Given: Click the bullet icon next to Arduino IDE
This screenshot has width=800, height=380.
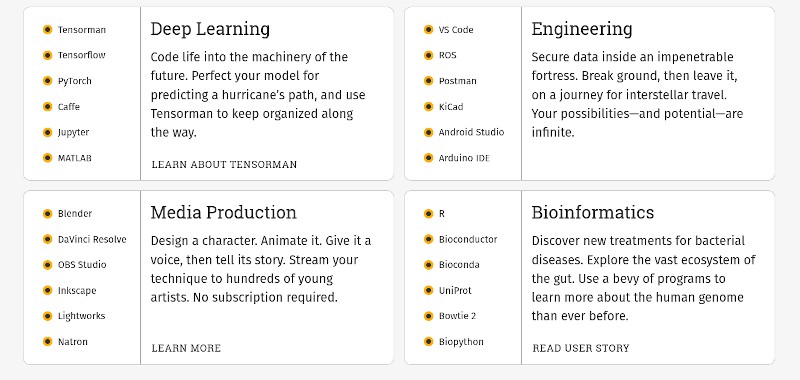Looking at the screenshot, I should click(x=429, y=158).
